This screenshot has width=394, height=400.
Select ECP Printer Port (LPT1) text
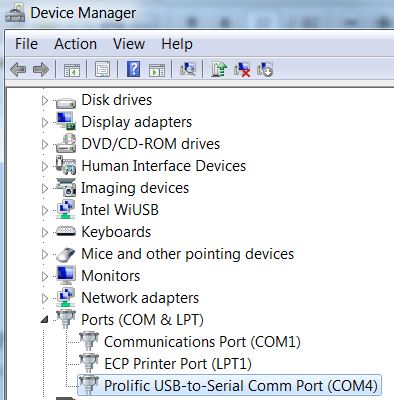coord(178,364)
